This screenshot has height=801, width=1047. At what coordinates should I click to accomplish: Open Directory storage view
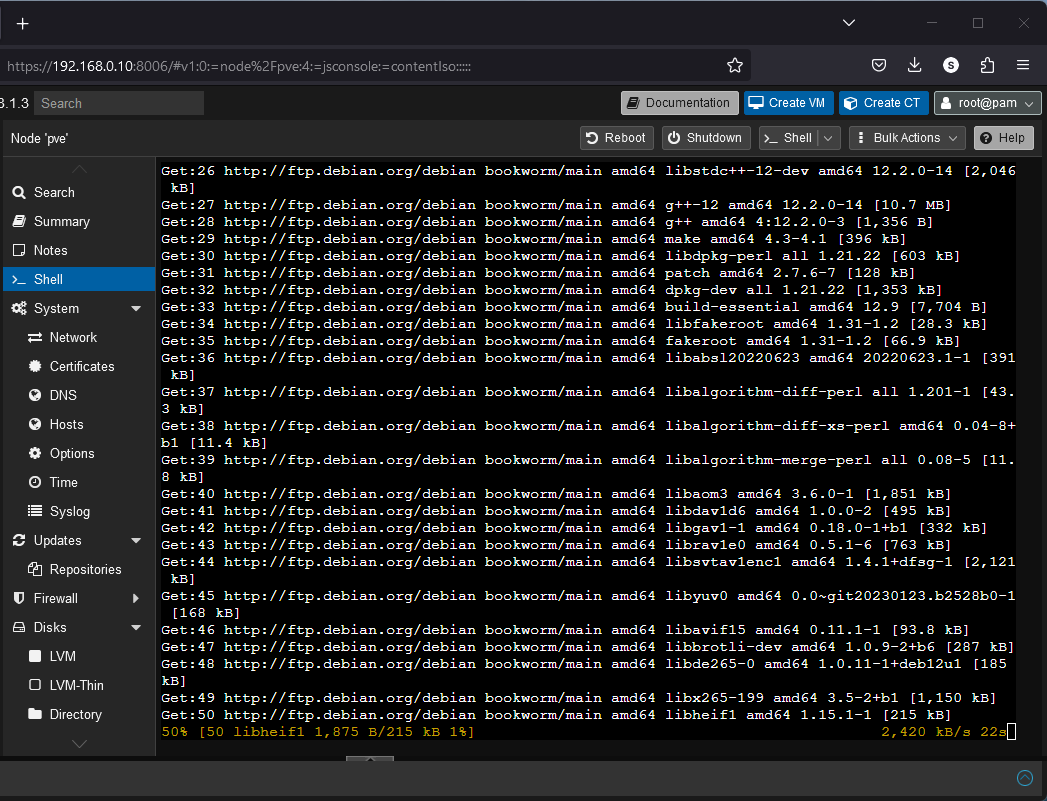[79, 714]
